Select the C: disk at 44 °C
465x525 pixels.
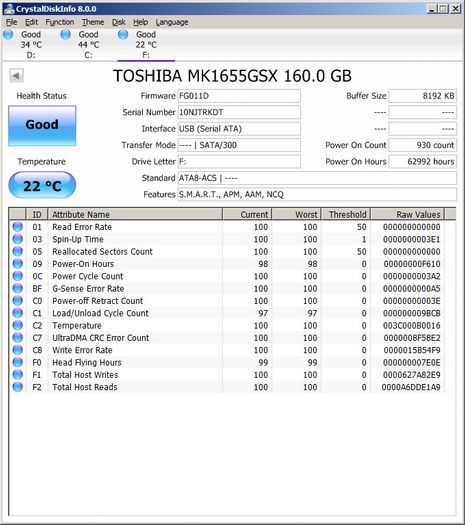[88, 45]
